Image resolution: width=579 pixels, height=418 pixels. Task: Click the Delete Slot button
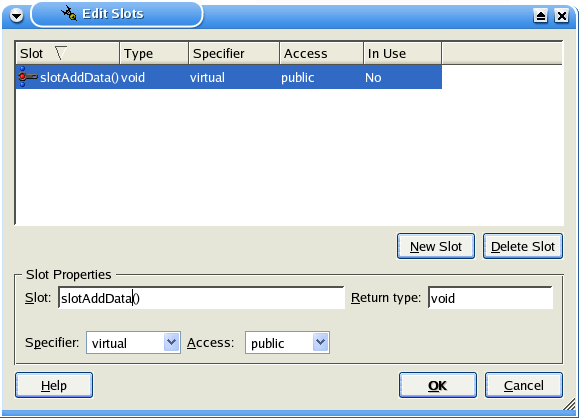pyautogui.click(x=523, y=246)
